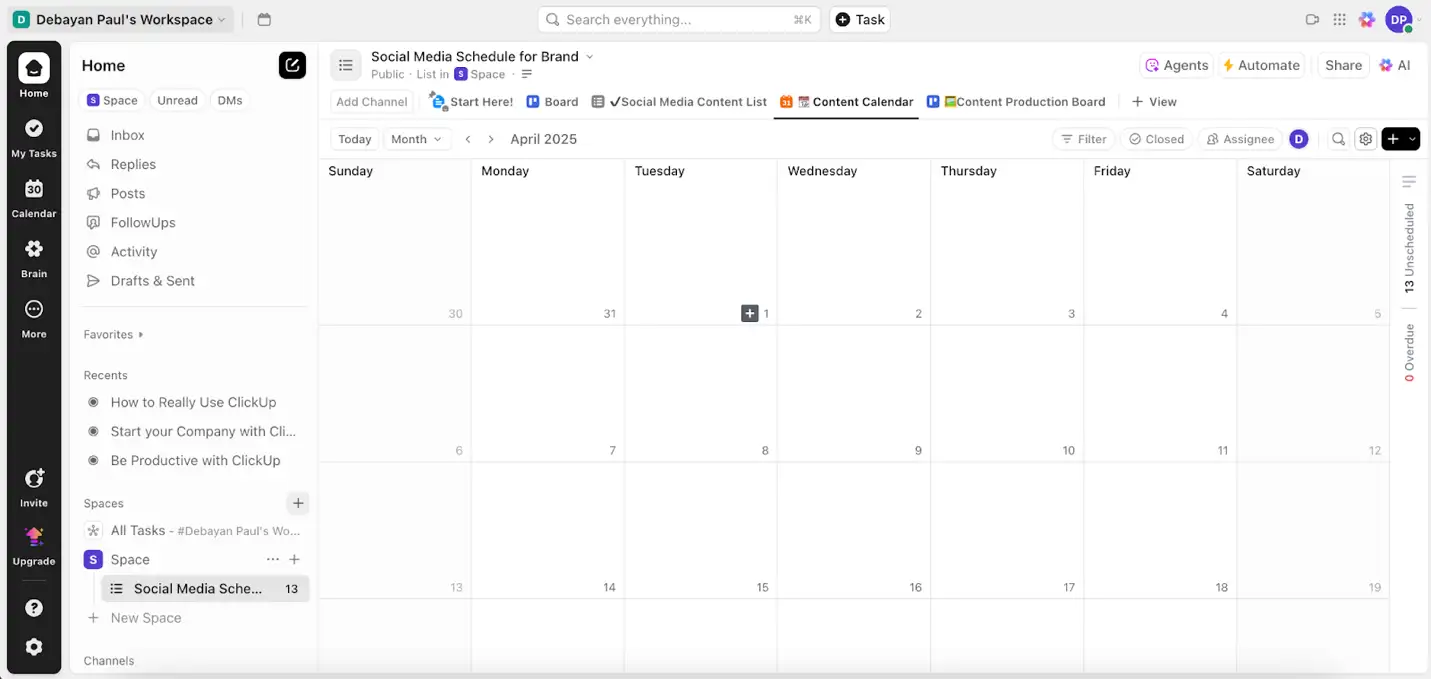Click the plus icon on April 1

750,313
